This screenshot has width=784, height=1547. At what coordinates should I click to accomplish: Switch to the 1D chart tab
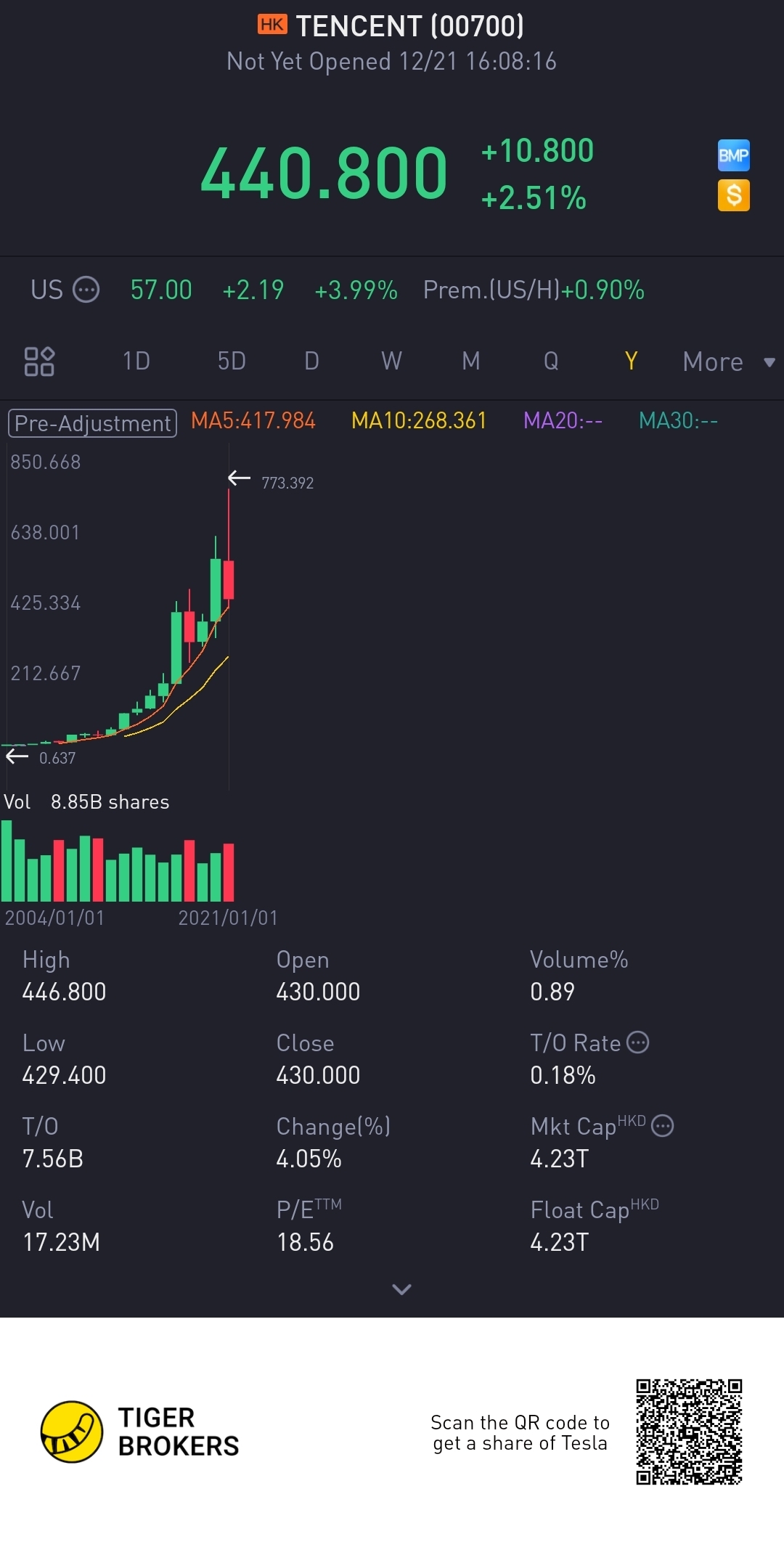(x=136, y=361)
